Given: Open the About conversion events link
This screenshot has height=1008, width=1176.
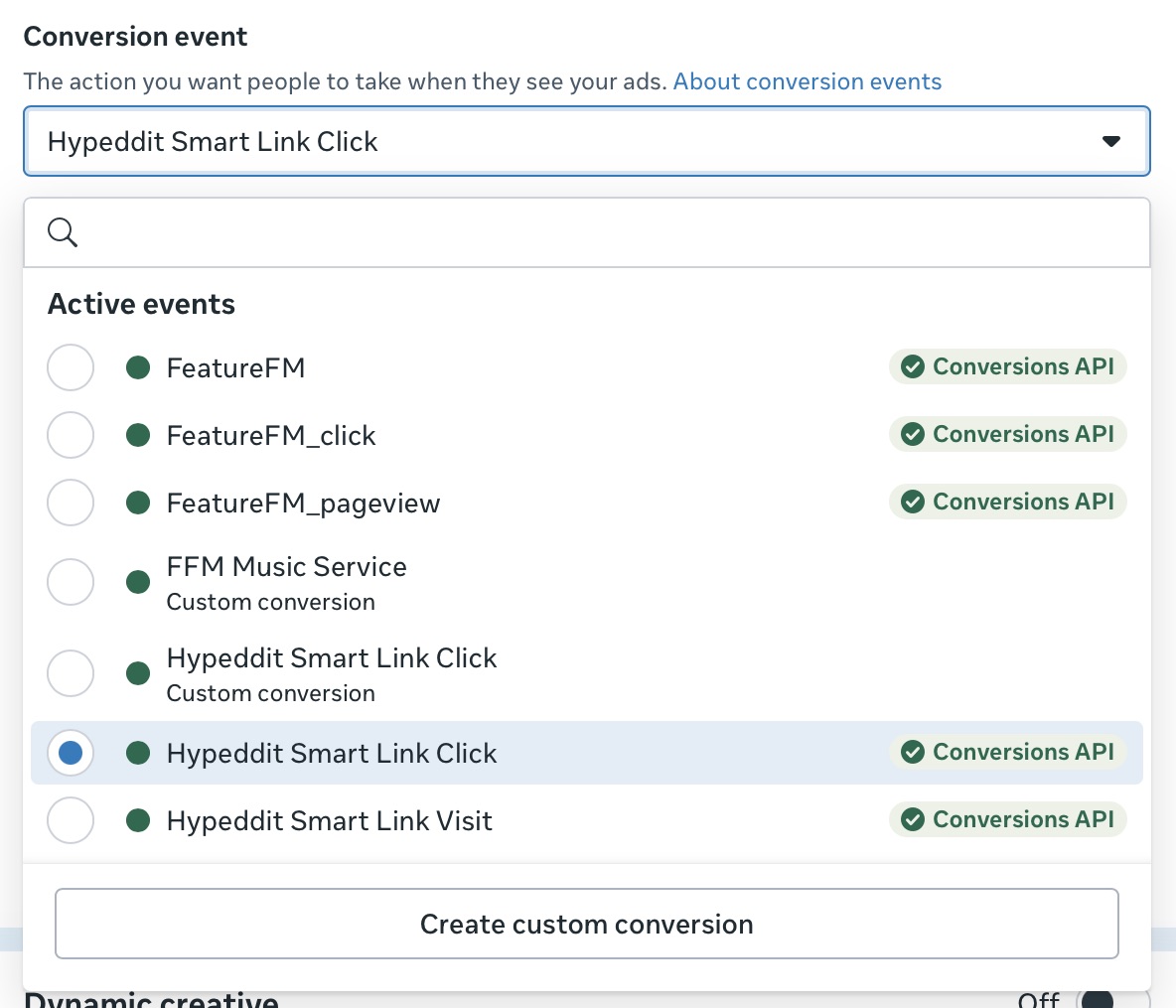Looking at the screenshot, I should coord(807,81).
